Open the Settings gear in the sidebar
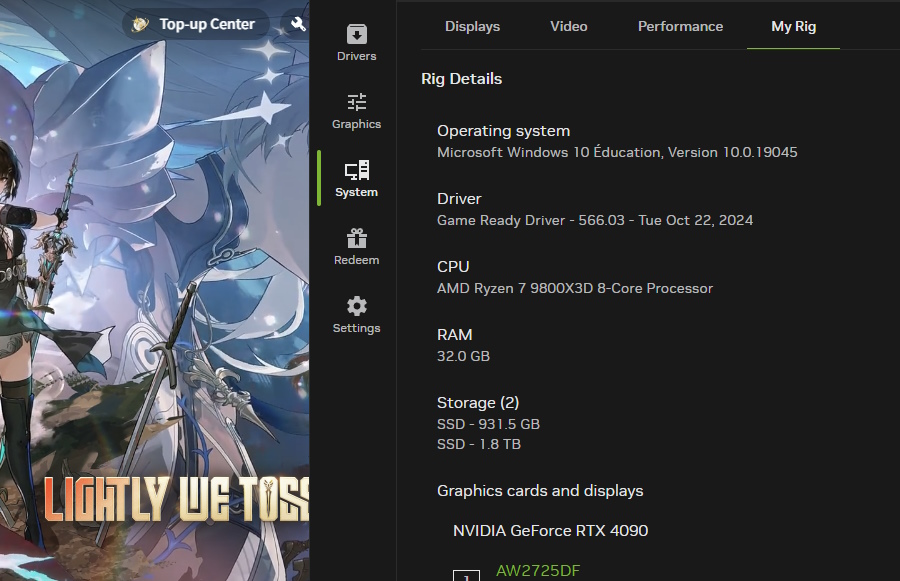900x581 pixels. pyautogui.click(x=356, y=315)
